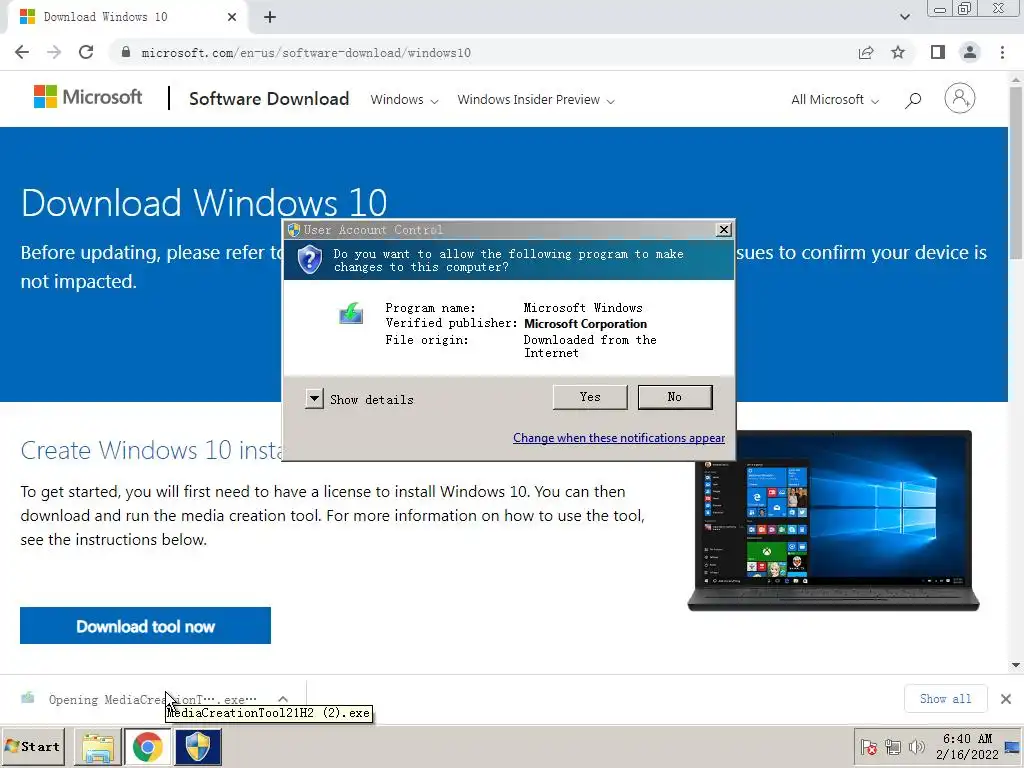Image resolution: width=1024 pixels, height=768 pixels.
Task: Click Action Center flag tray icon
Action: pos(869,747)
